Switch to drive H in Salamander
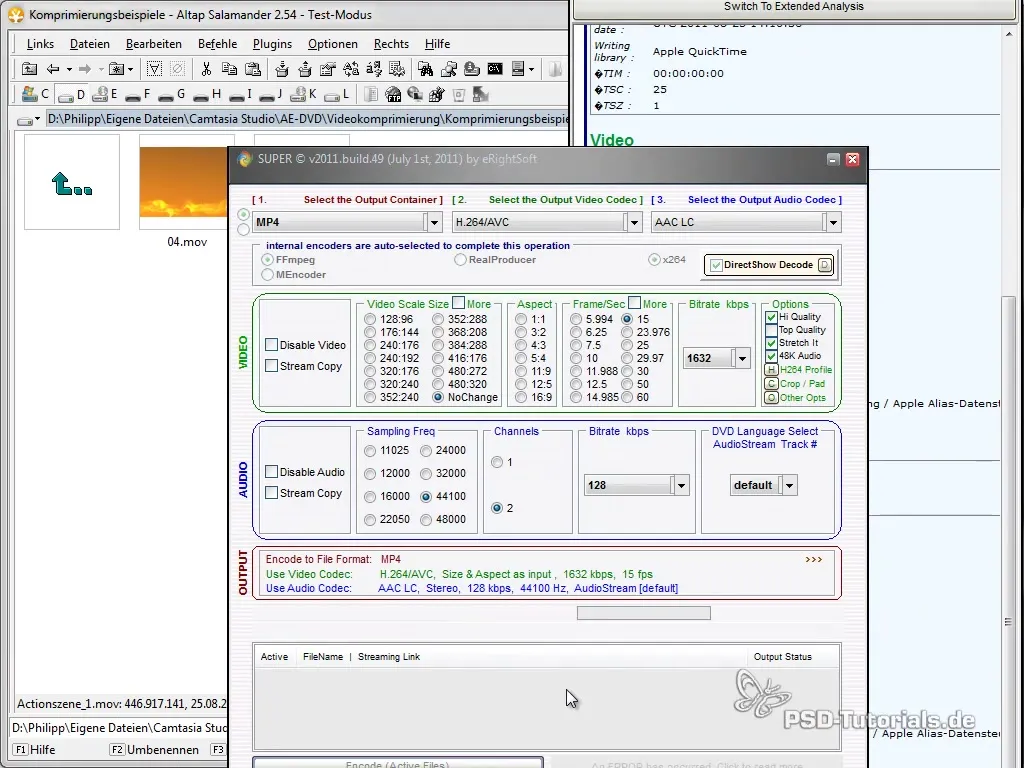 tap(208, 95)
